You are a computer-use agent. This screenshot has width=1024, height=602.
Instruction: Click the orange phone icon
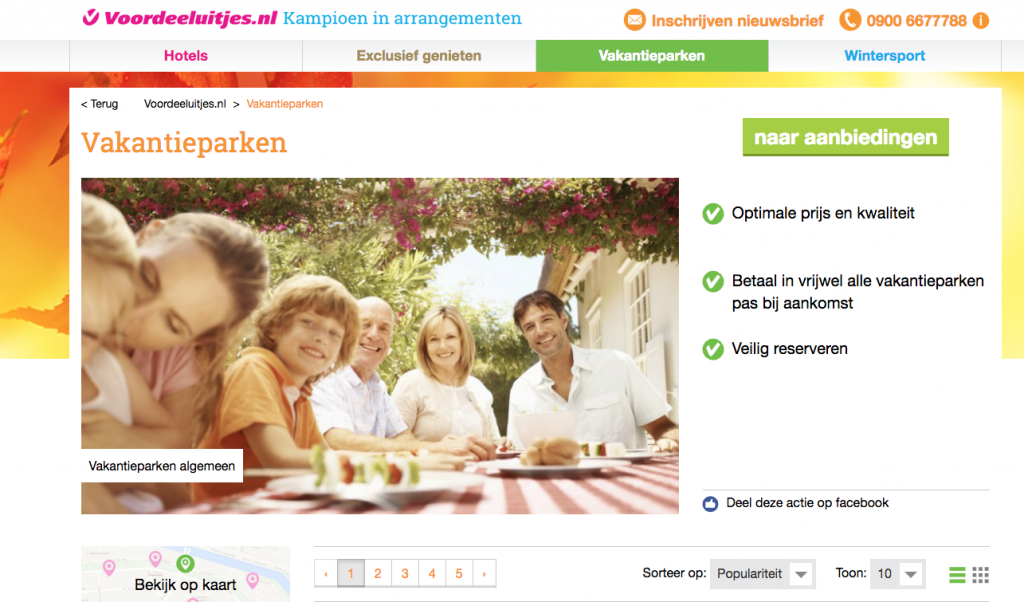(x=850, y=20)
